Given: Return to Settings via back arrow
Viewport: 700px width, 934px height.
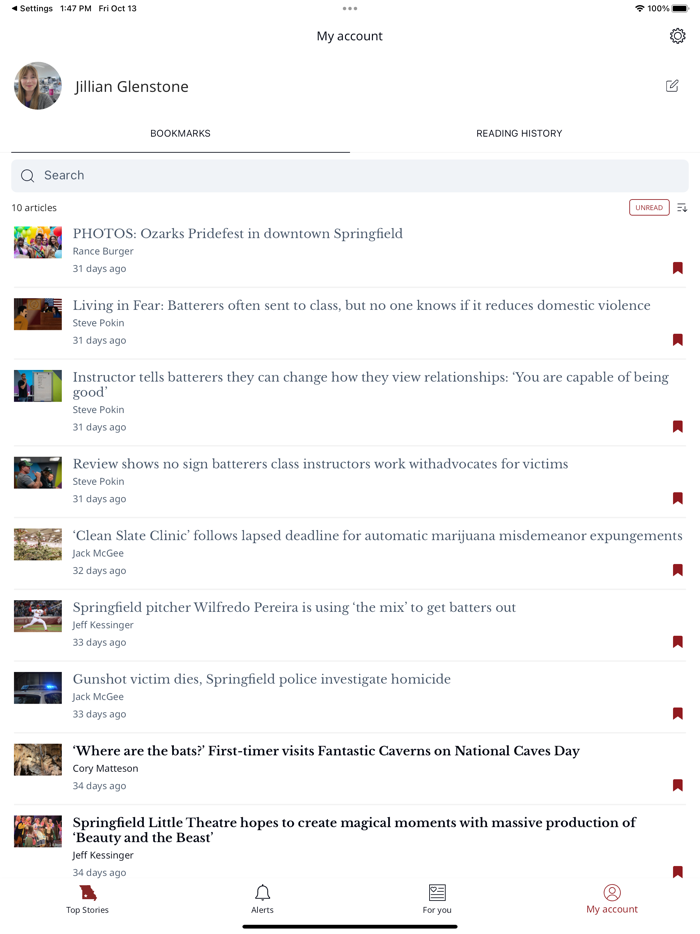Looking at the screenshot, I should [32, 8].
